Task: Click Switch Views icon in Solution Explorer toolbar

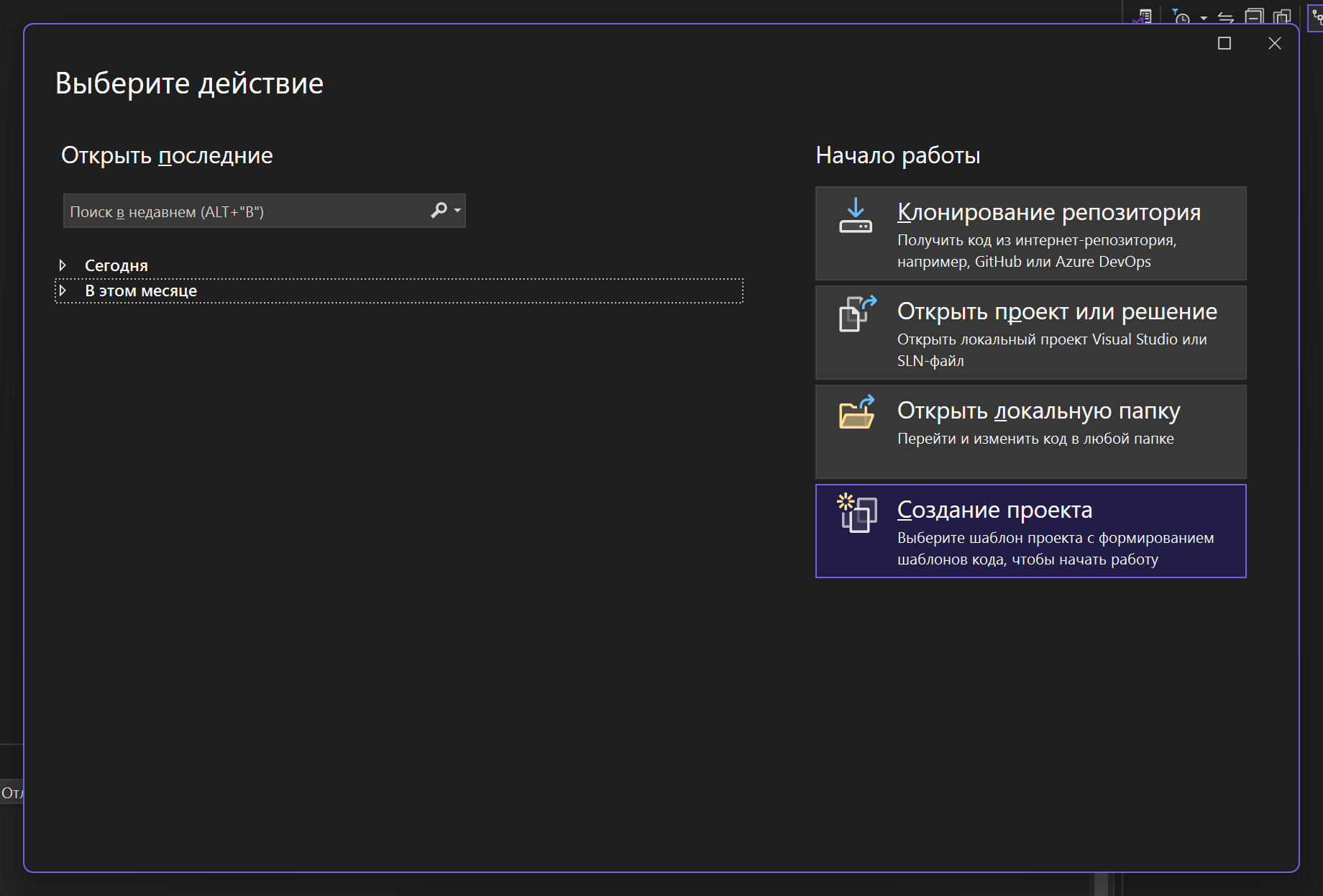Action: click(1143, 16)
